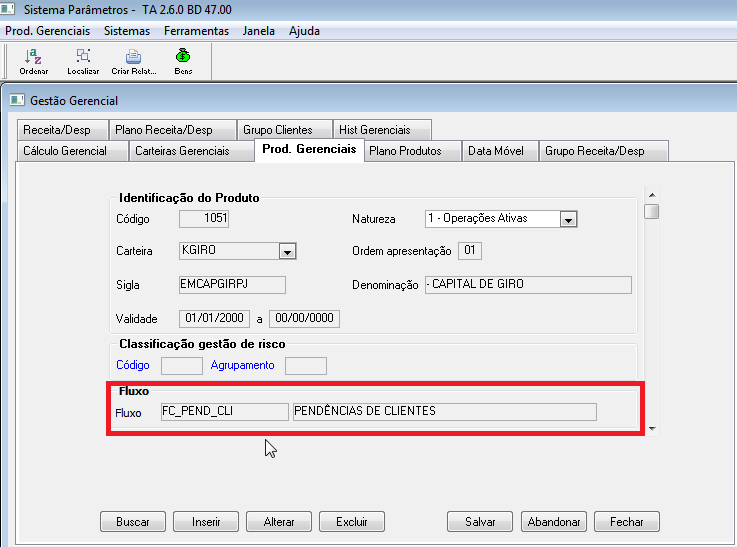Click the scrollbar up arrow
The image size is (737, 547).
[652, 195]
